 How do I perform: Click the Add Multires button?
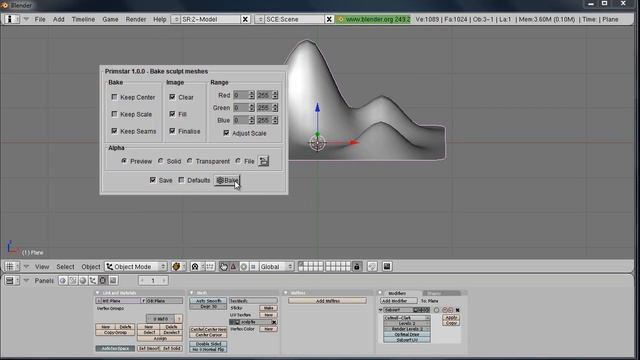click(327, 301)
